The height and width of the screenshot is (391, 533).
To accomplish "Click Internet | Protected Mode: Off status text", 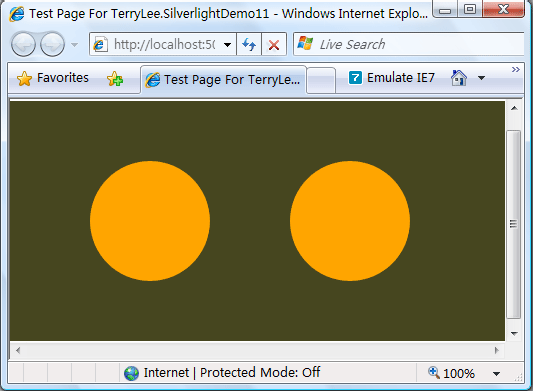I will (232, 373).
